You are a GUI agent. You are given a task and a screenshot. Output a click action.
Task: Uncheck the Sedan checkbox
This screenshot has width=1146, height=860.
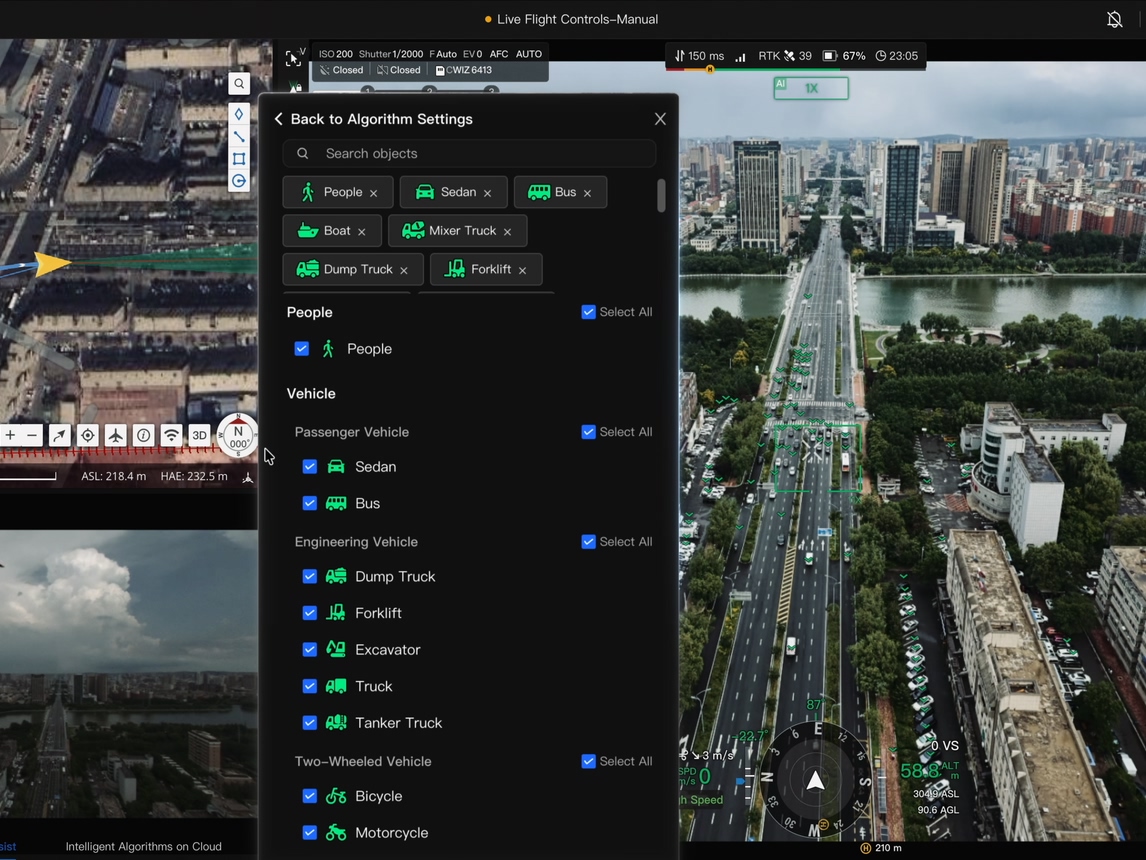[x=310, y=466]
